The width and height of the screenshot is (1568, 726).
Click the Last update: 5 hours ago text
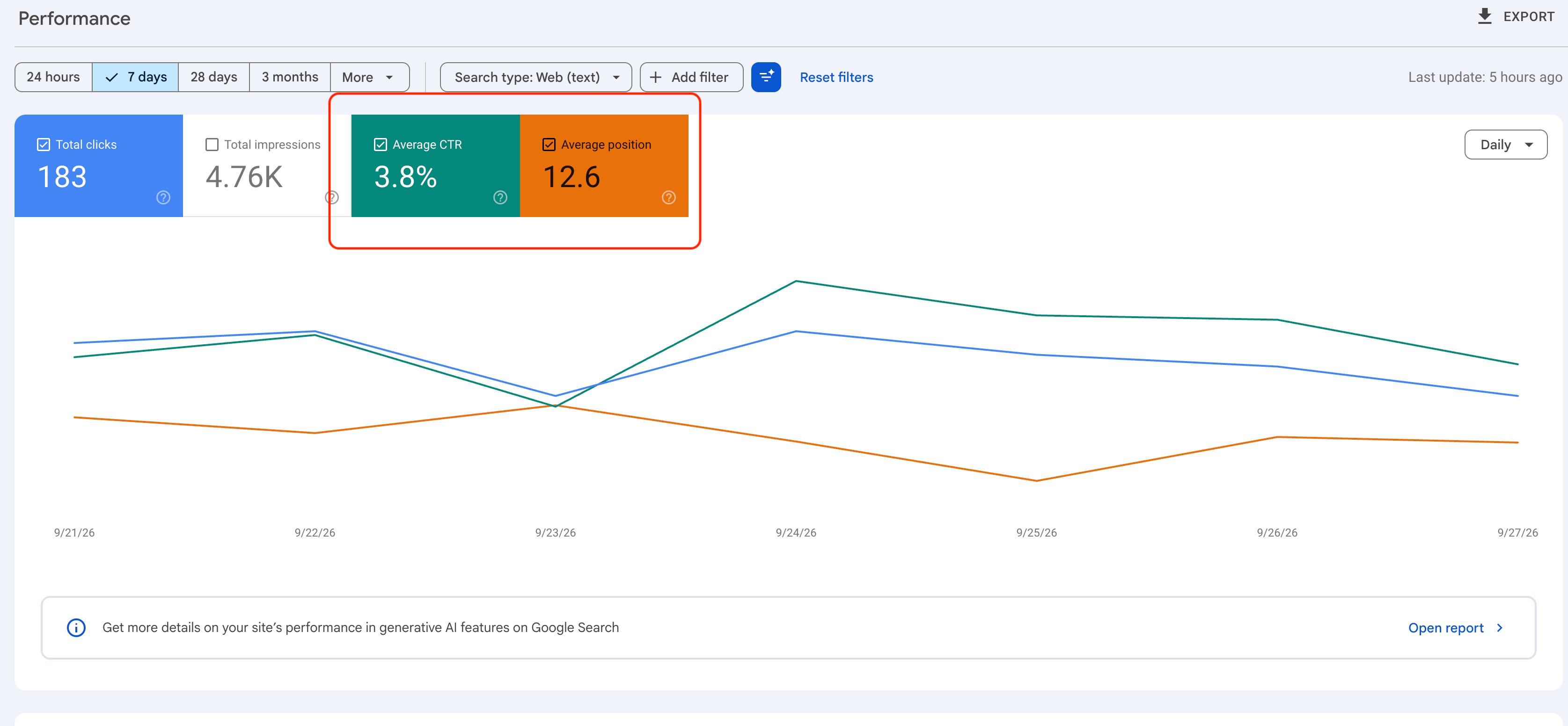[x=1485, y=77]
